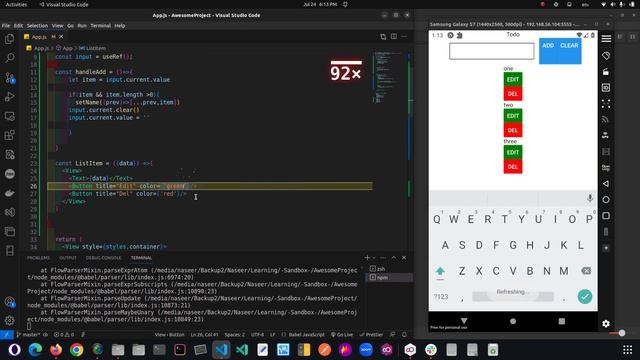Viewport: 640px width, 360px height.
Task: Click the Prettier status item
Action: 371,335
